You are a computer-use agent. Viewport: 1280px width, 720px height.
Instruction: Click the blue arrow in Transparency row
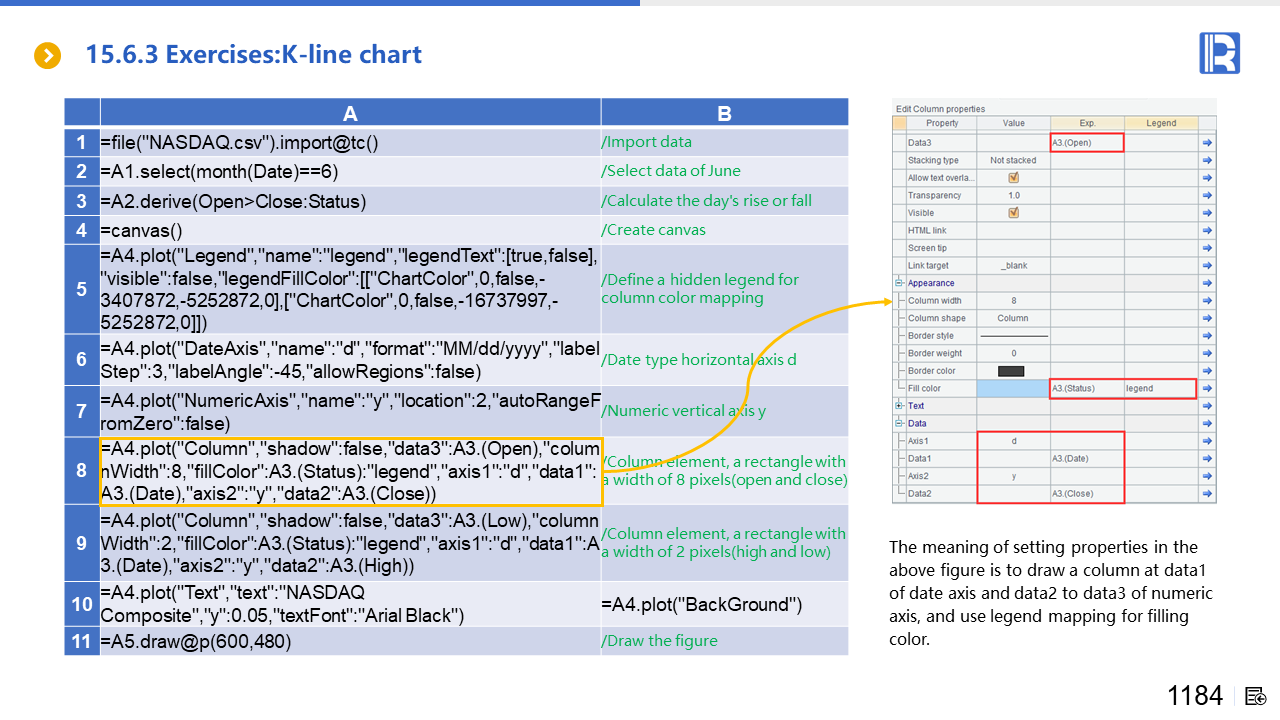point(1207,196)
